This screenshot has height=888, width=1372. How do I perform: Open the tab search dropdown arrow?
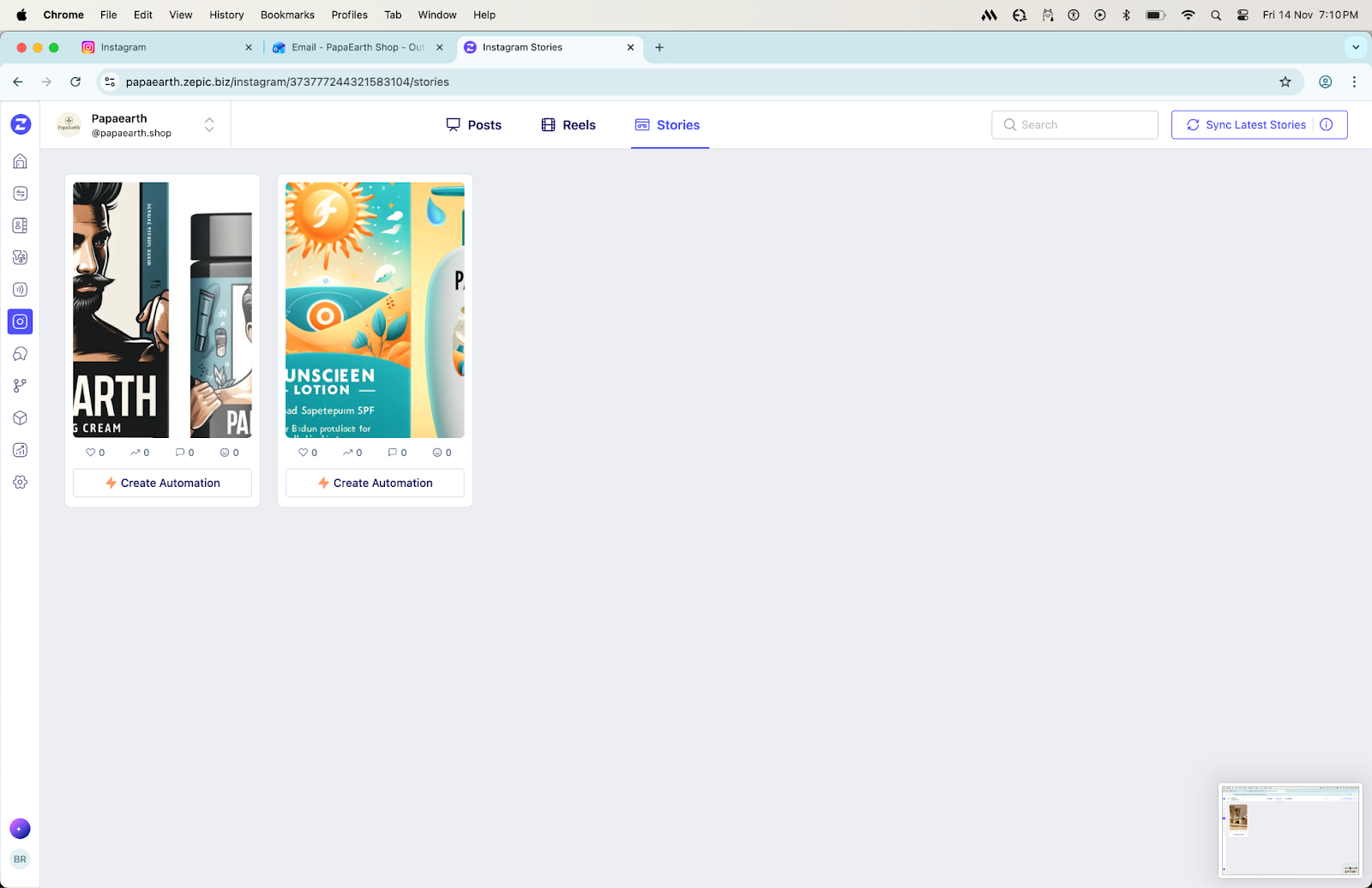click(x=1356, y=47)
